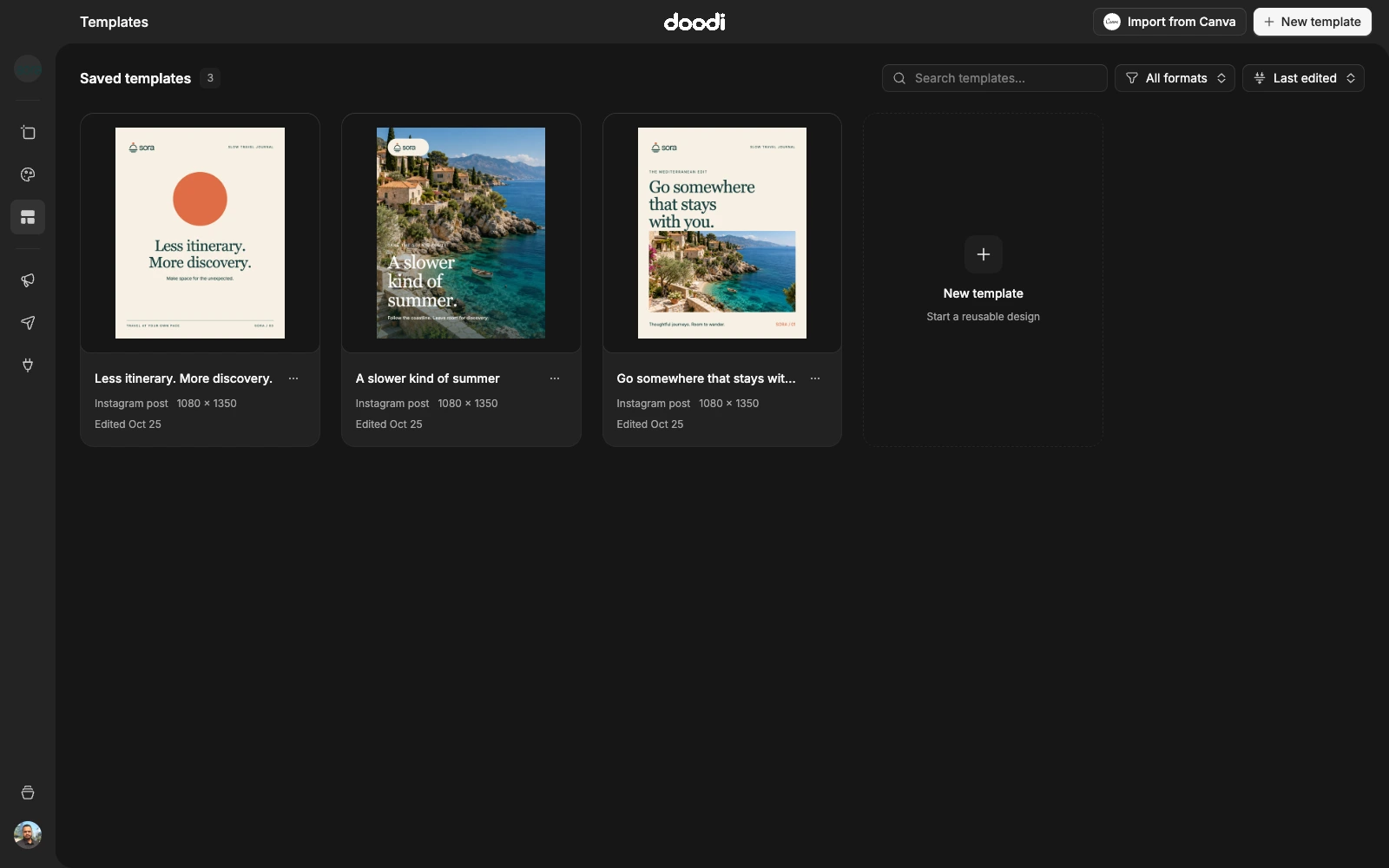Open the user profile photo avatar
Screen dimensions: 1389x868
pyautogui.click(x=28, y=835)
